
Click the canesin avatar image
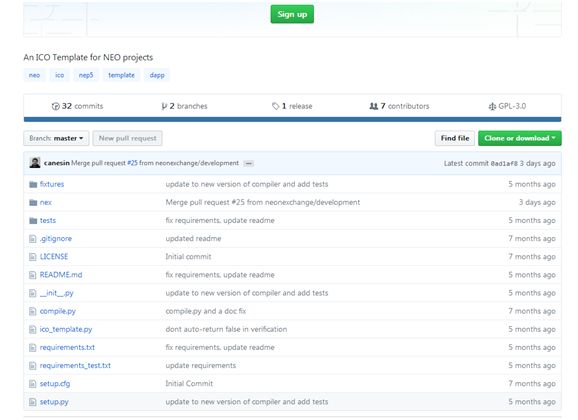[35, 163]
